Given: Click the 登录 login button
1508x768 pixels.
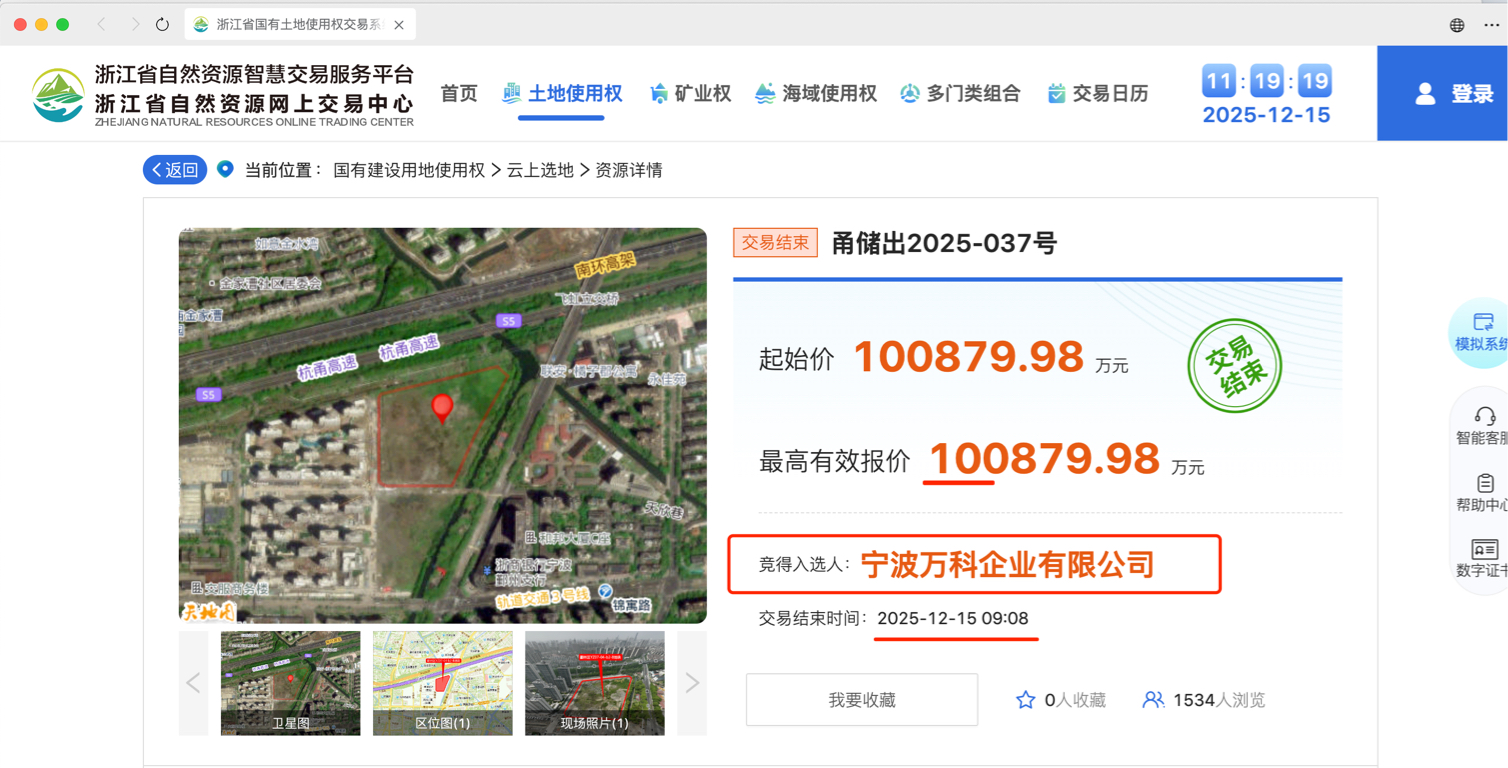Looking at the screenshot, I should click(1442, 93).
